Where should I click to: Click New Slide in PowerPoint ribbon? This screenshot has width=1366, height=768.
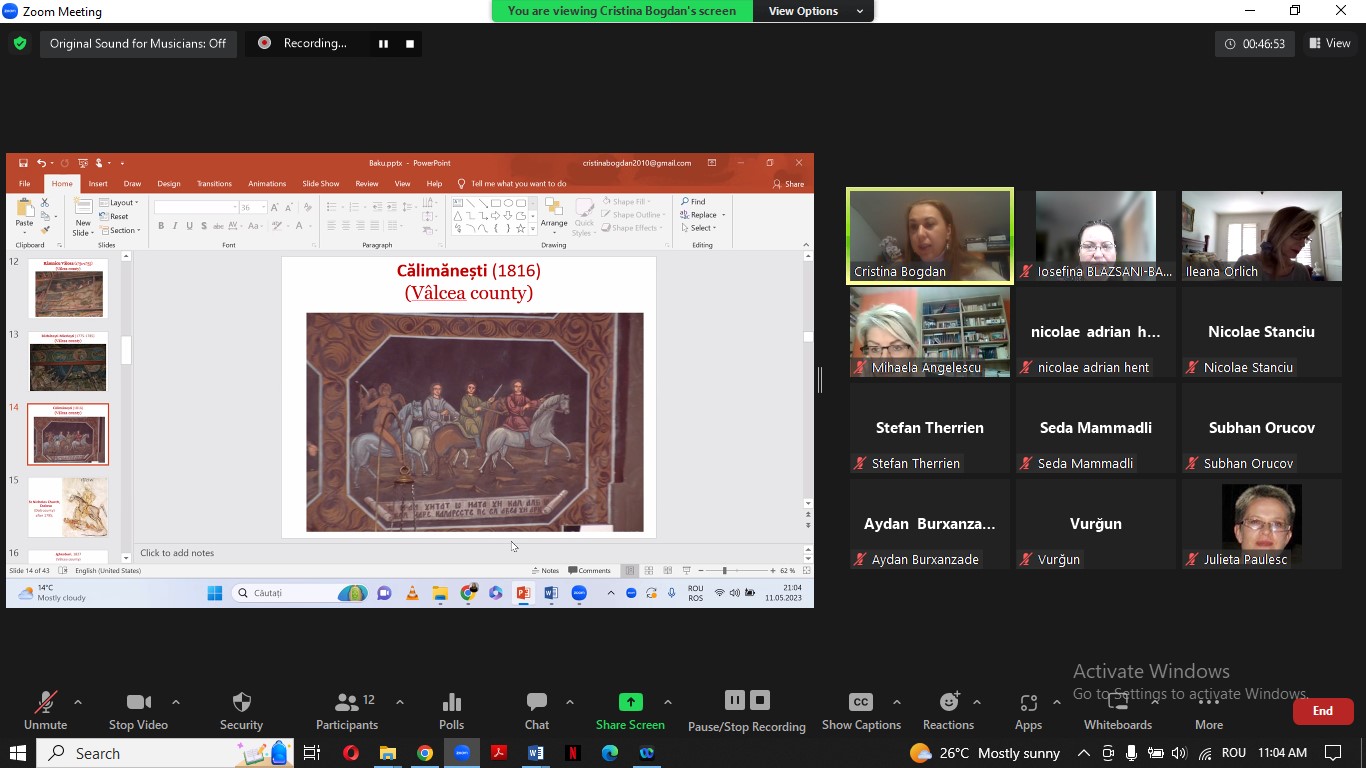tap(83, 216)
